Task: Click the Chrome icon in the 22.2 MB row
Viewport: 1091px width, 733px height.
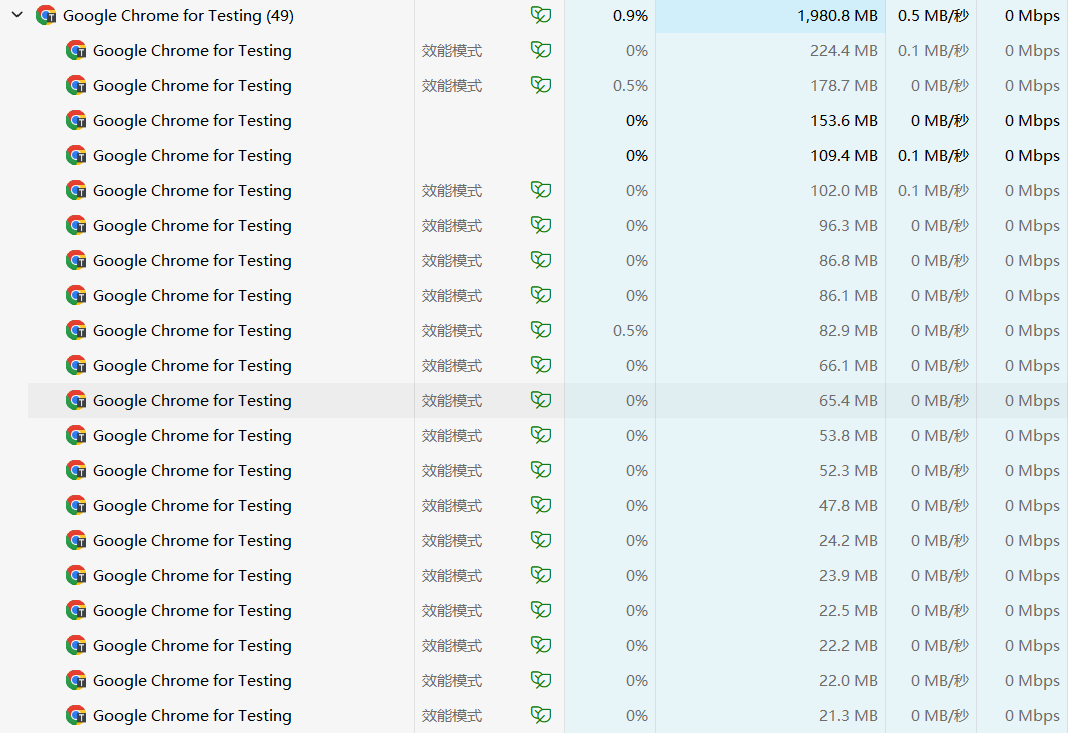Action: pyautogui.click(x=76, y=645)
